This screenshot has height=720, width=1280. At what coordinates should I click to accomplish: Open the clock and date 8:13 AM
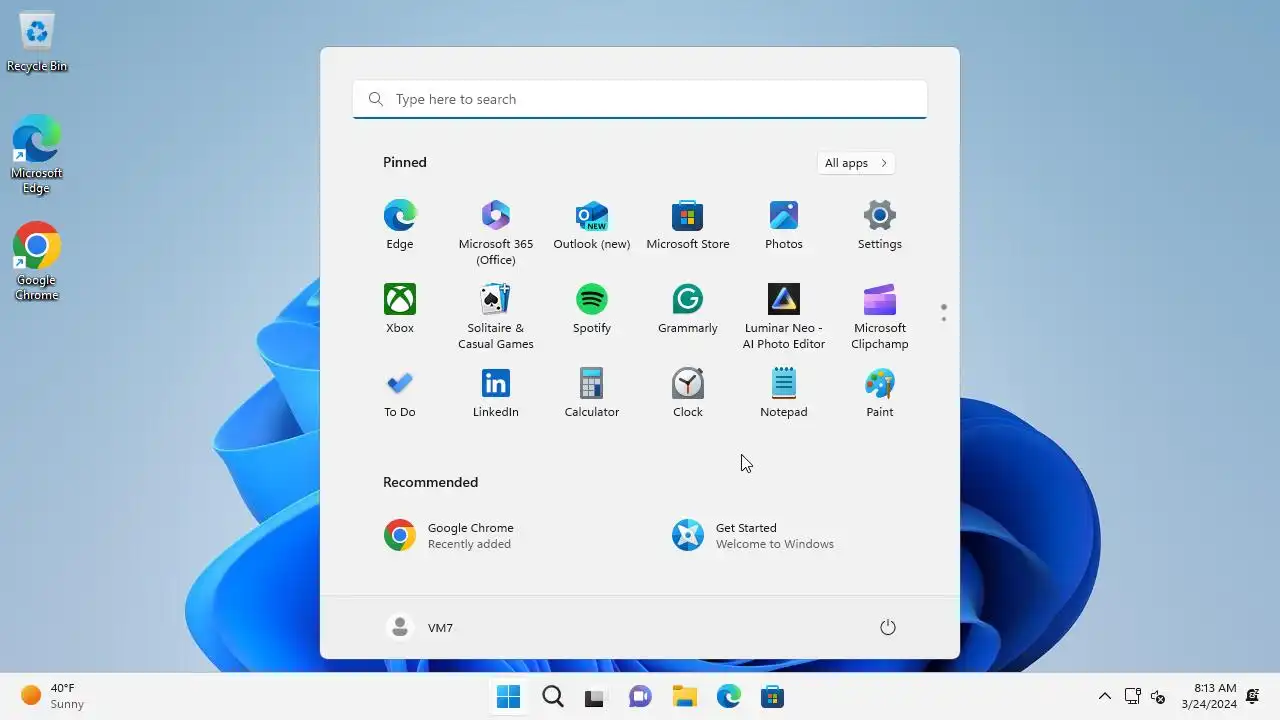point(1209,696)
